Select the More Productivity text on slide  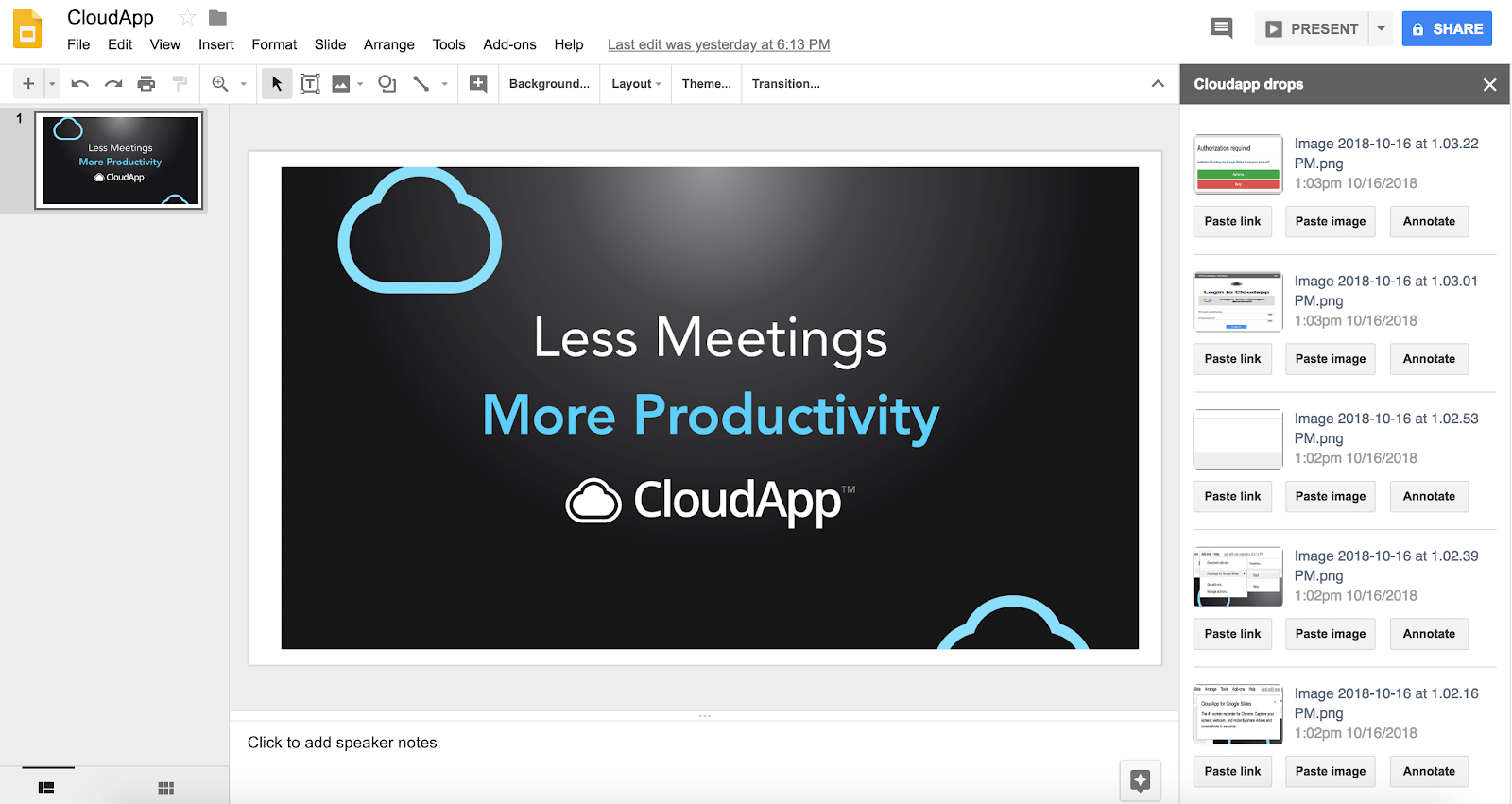(x=711, y=417)
